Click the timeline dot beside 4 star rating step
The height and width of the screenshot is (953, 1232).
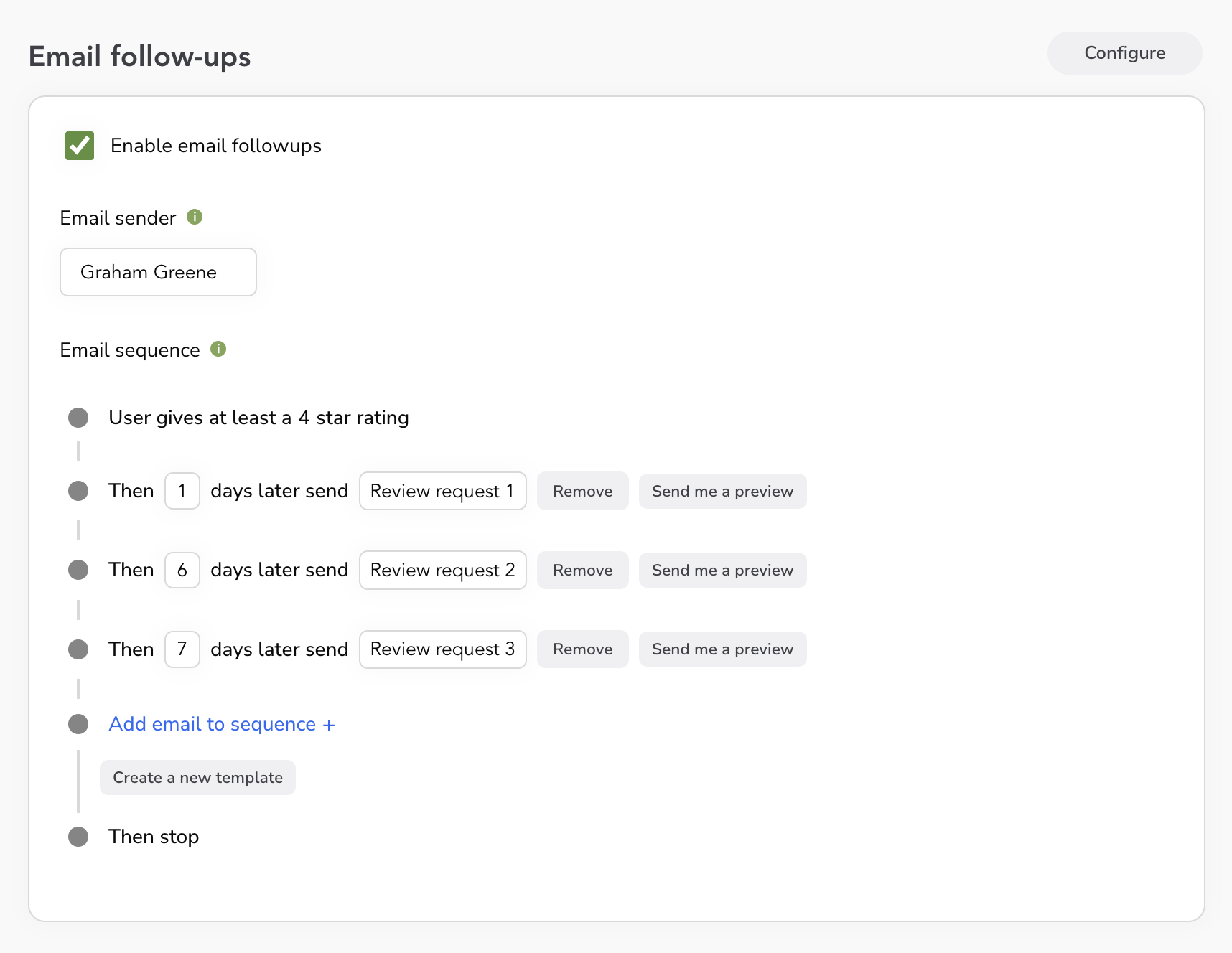[x=78, y=417]
